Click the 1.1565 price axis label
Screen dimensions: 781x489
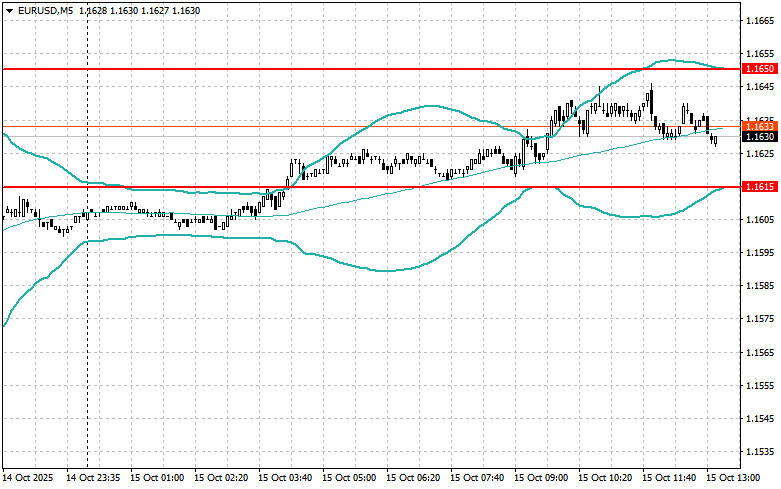click(760, 353)
